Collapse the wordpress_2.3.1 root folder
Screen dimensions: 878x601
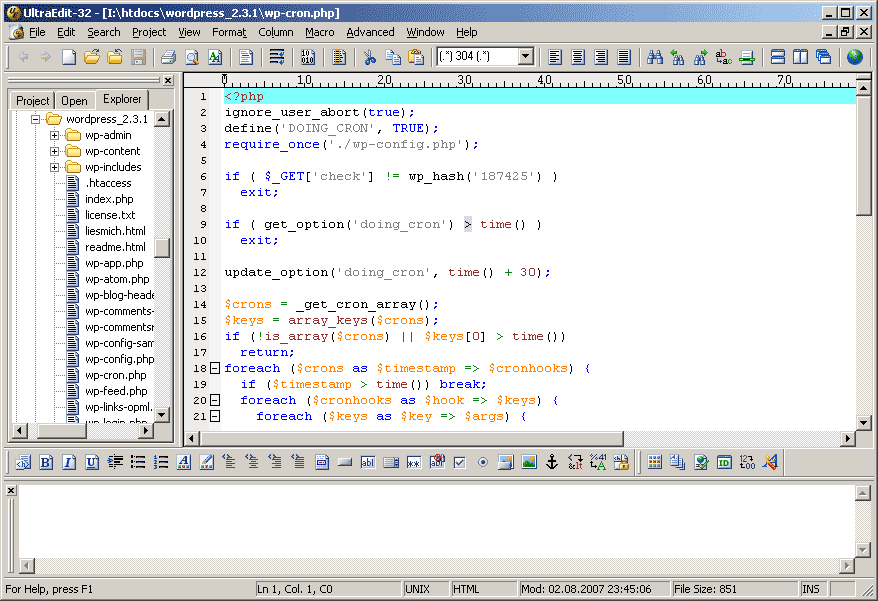point(35,119)
